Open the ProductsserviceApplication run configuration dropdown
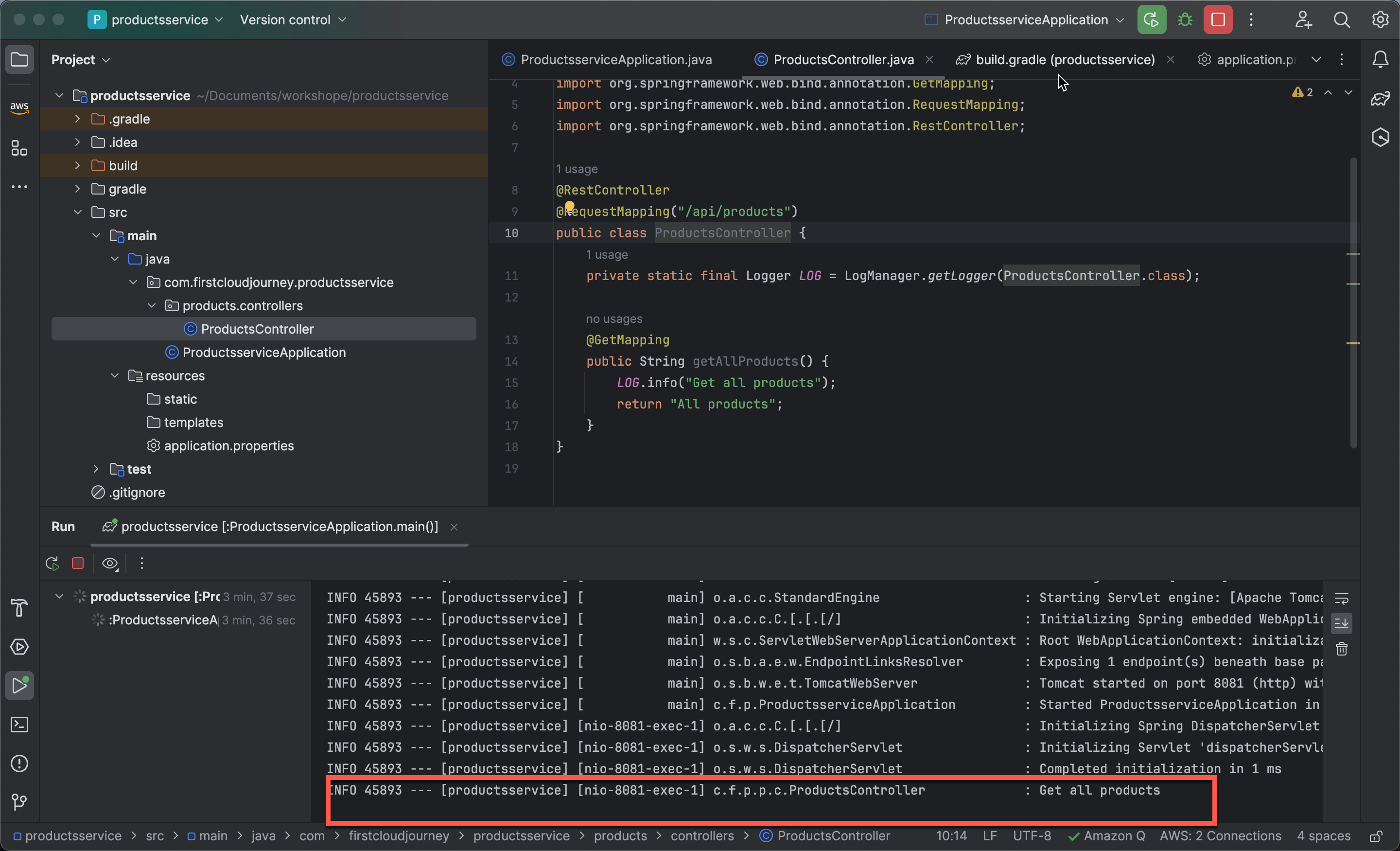This screenshot has height=851, width=1400. click(x=1024, y=20)
